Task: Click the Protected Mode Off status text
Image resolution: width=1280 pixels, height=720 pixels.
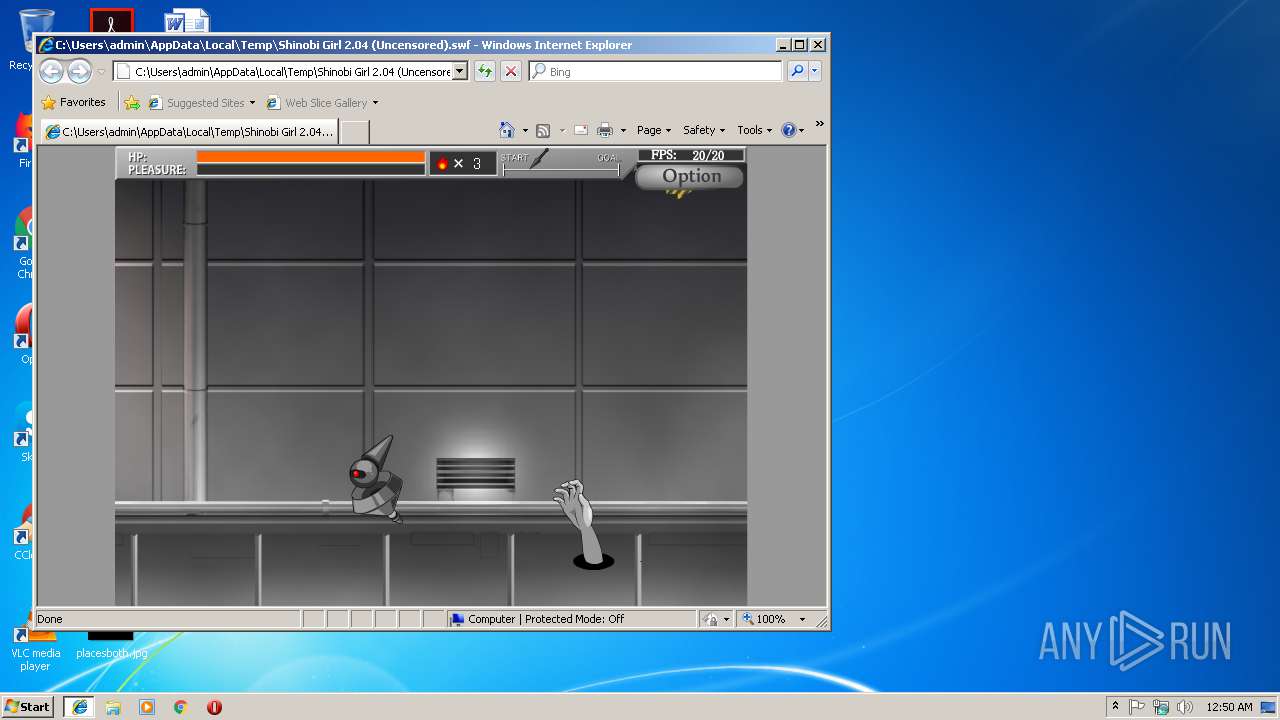Action: (x=574, y=619)
